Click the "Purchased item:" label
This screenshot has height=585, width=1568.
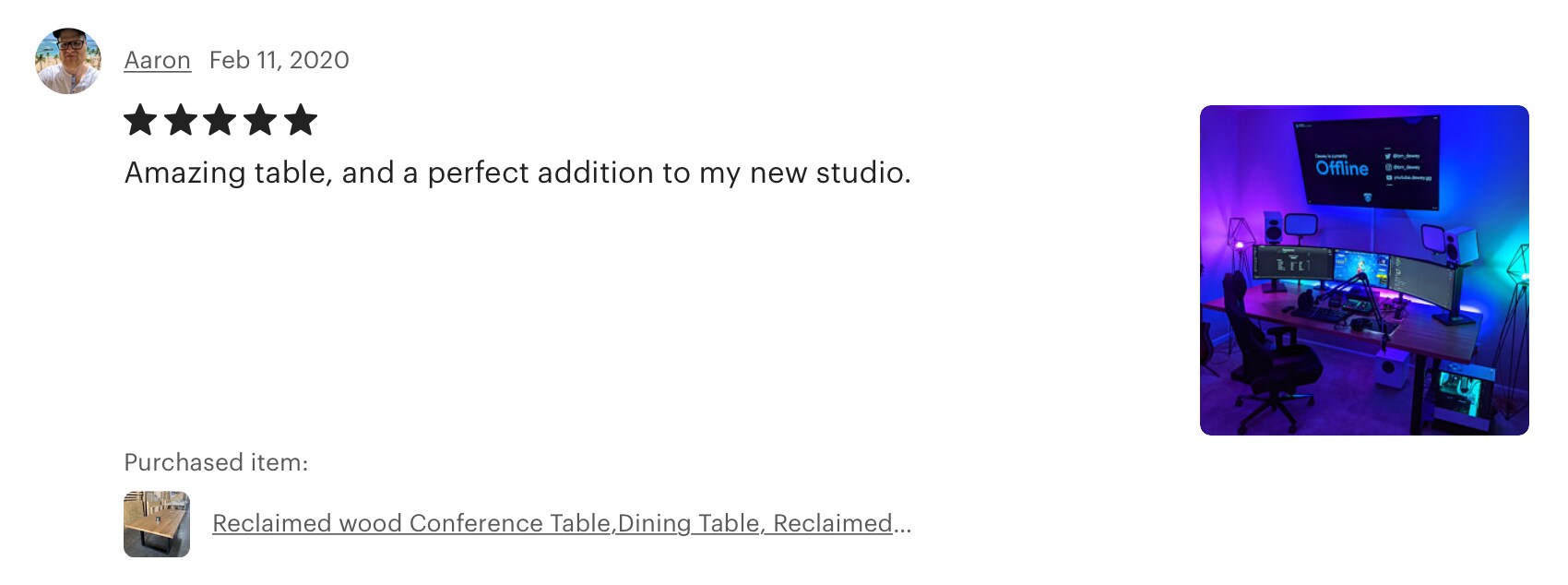[216, 462]
